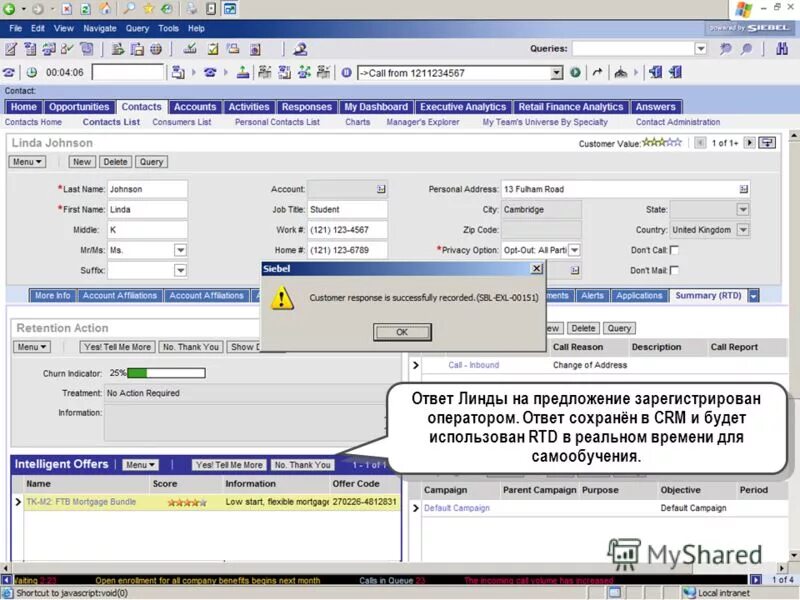Click the person-at-desk icon in Siebel toolbar
The width and height of the screenshot is (800, 600).
300,49
